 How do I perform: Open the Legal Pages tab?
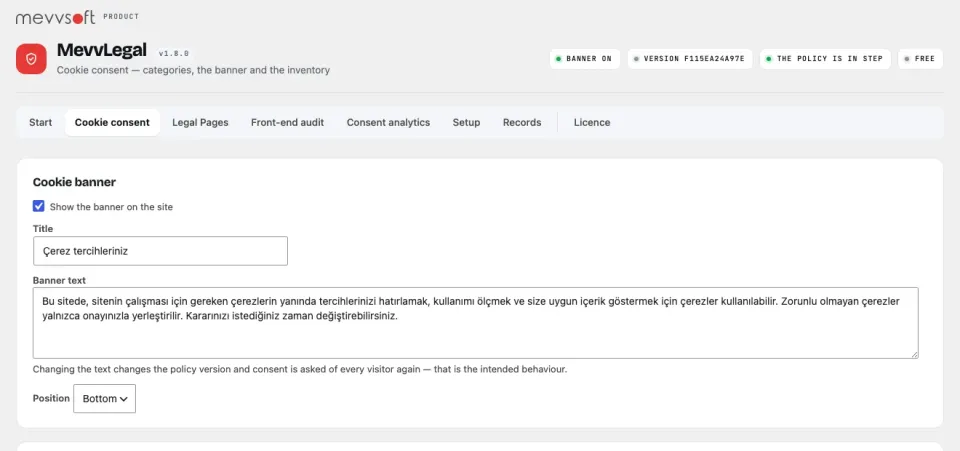point(200,122)
